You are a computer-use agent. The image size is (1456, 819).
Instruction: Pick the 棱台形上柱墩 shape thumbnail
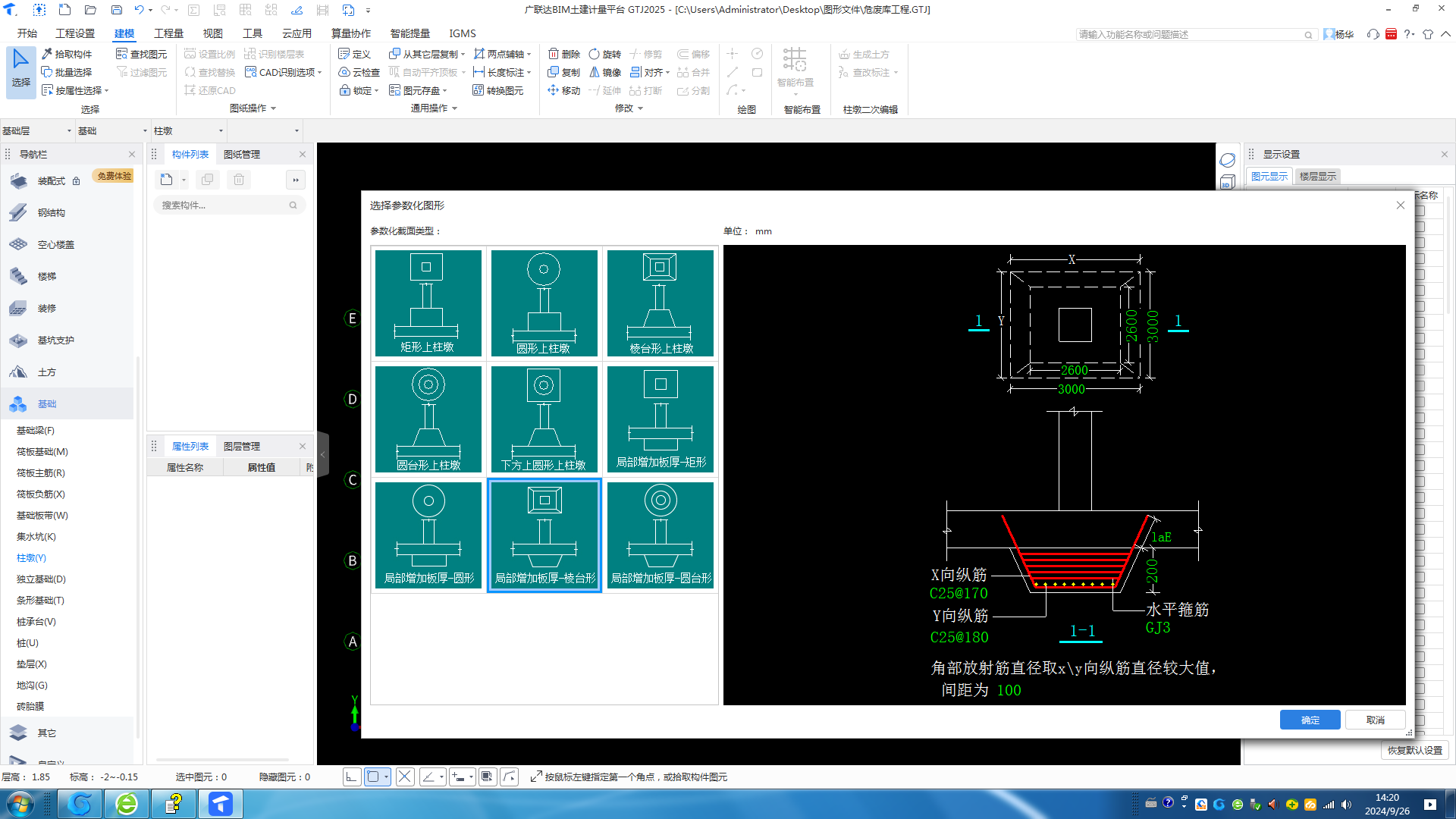tap(660, 303)
